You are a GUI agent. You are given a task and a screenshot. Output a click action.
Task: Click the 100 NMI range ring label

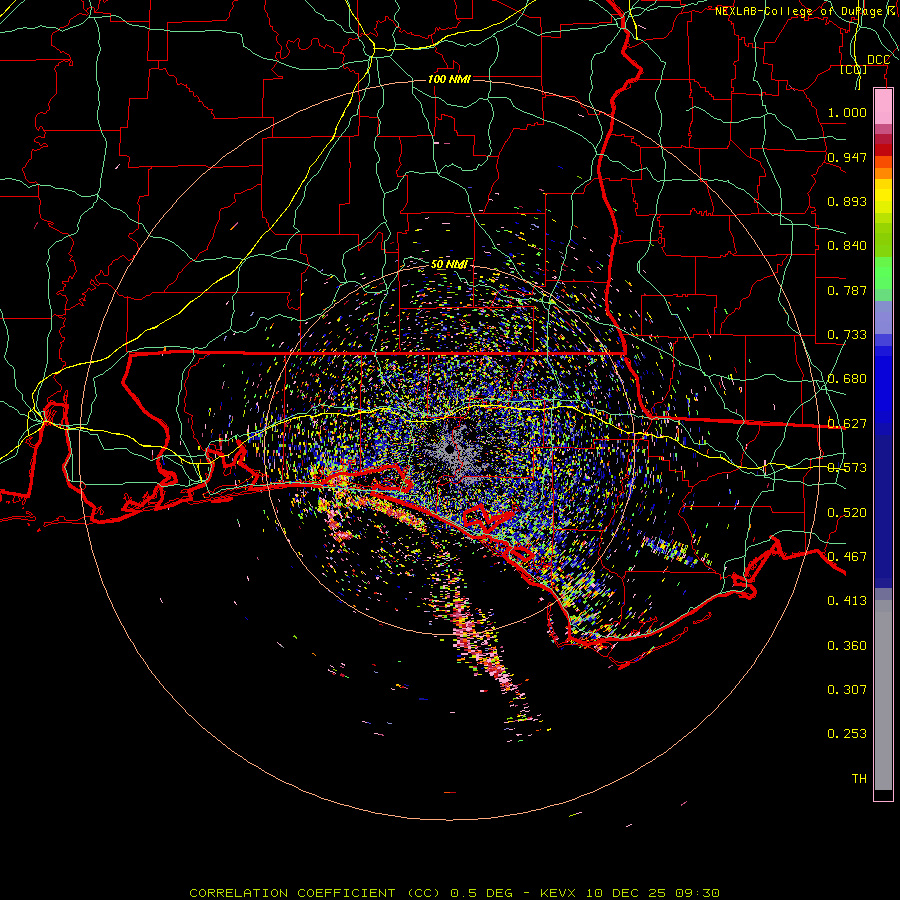pyautogui.click(x=449, y=79)
